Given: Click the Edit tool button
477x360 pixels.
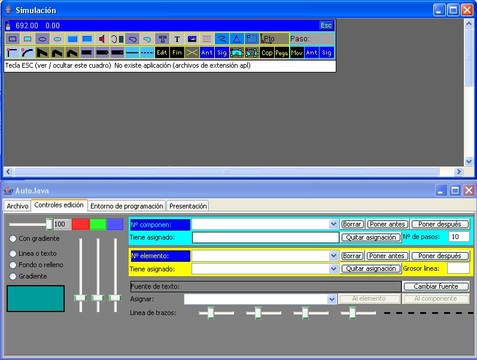Looking at the screenshot, I should [x=162, y=52].
